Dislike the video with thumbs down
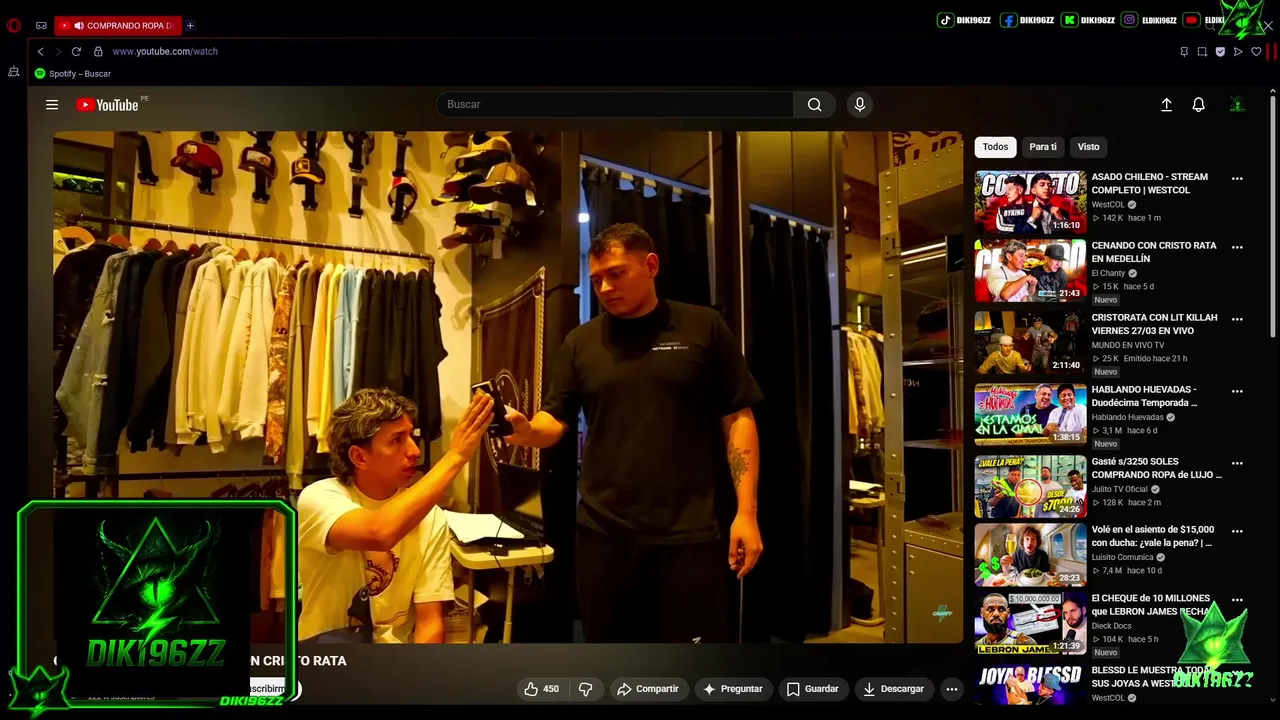This screenshot has height=720, width=1280. click(586, 689)
